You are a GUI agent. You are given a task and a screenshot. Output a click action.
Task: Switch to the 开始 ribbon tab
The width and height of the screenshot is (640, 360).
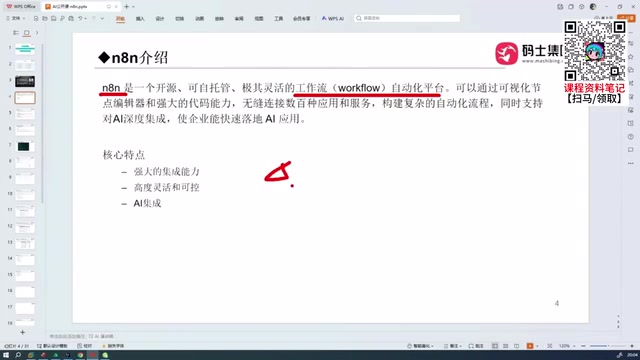pos(120,19)
